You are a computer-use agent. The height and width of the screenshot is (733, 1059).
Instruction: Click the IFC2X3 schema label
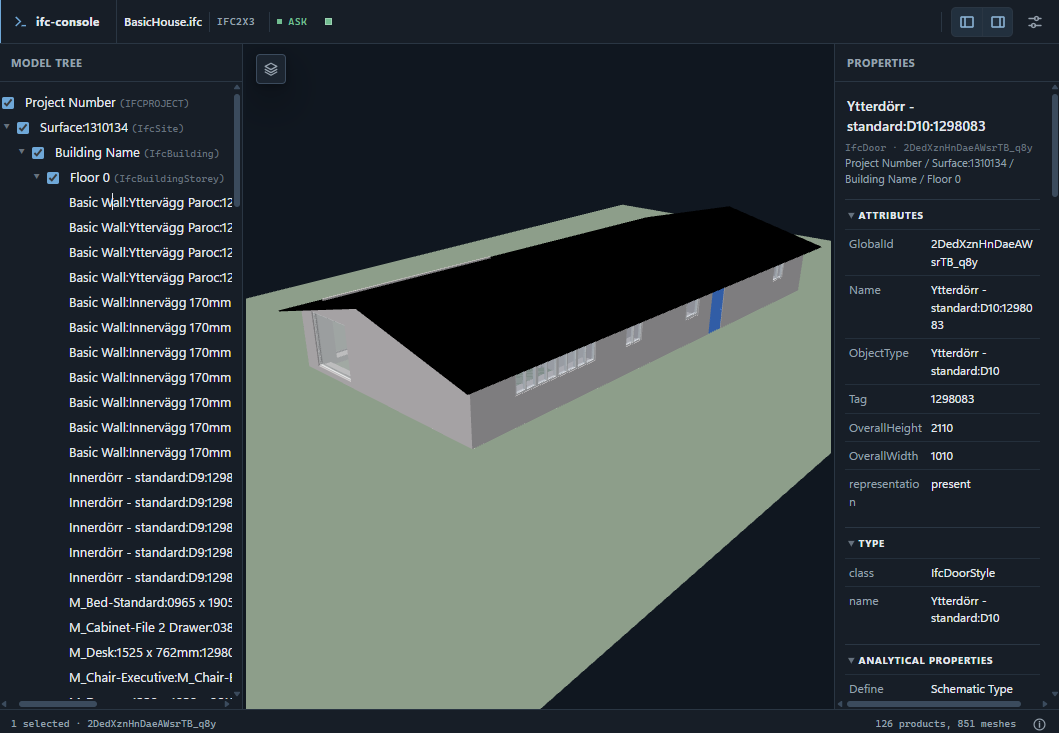[236, 22]
